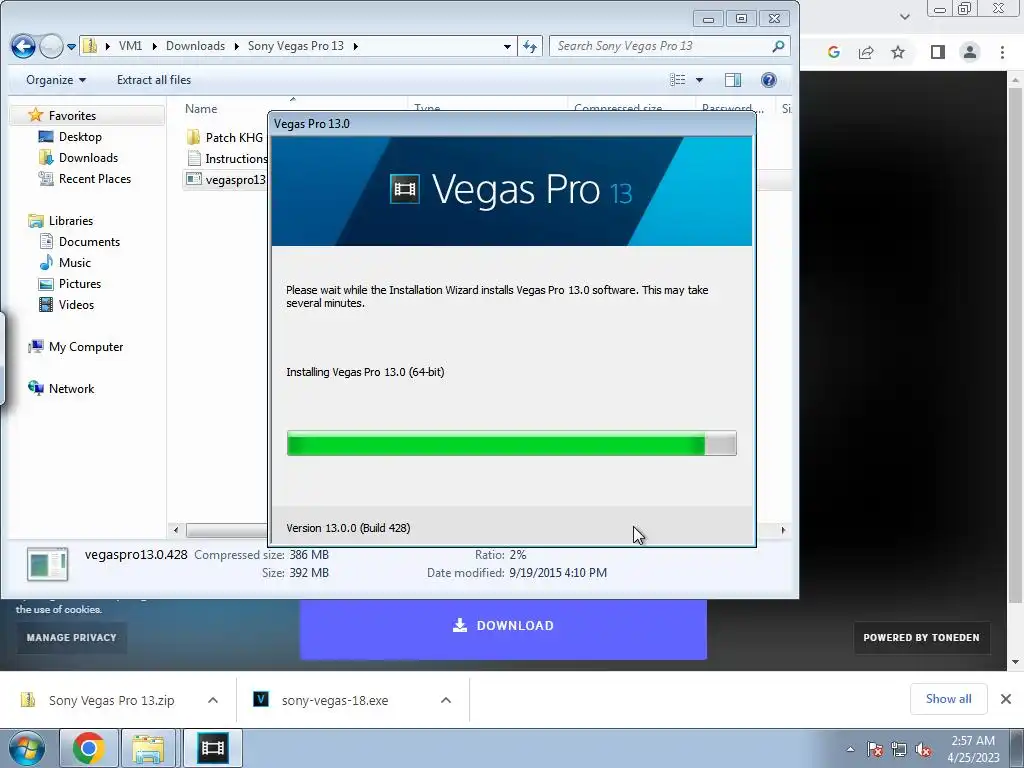Go forward in the Explorer window
This screenshot has height=768, width=1024.
click(x=51, y=46)
